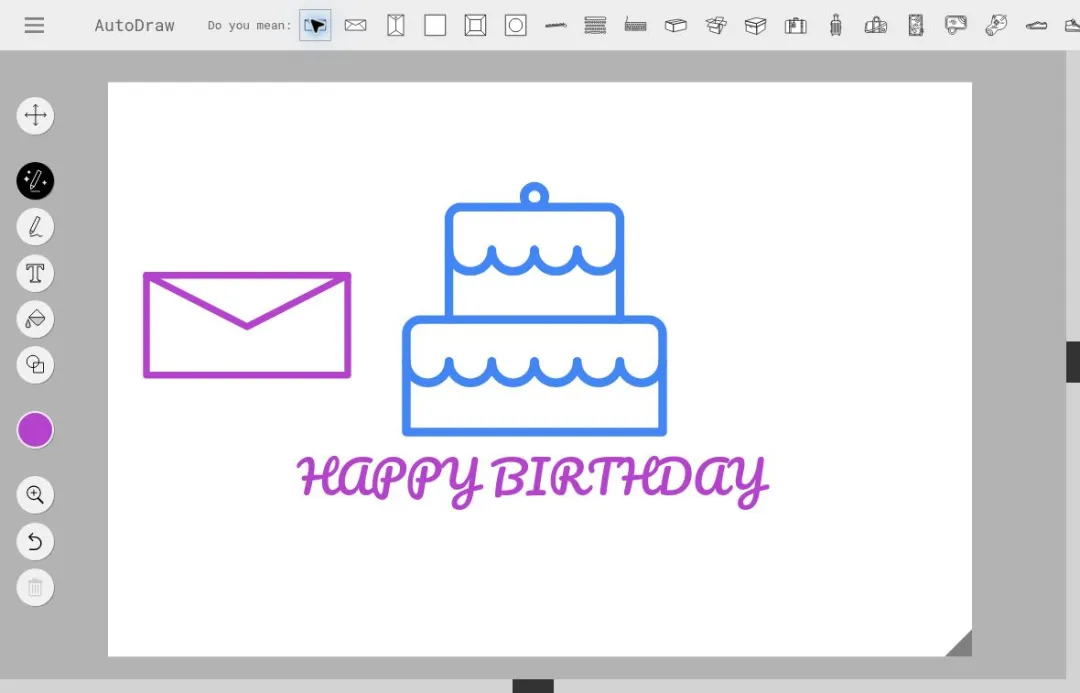This screenshot has height=693, width=1080.
Task: Pick the keyboard suggestion
Action: click(x=635, y=25)
